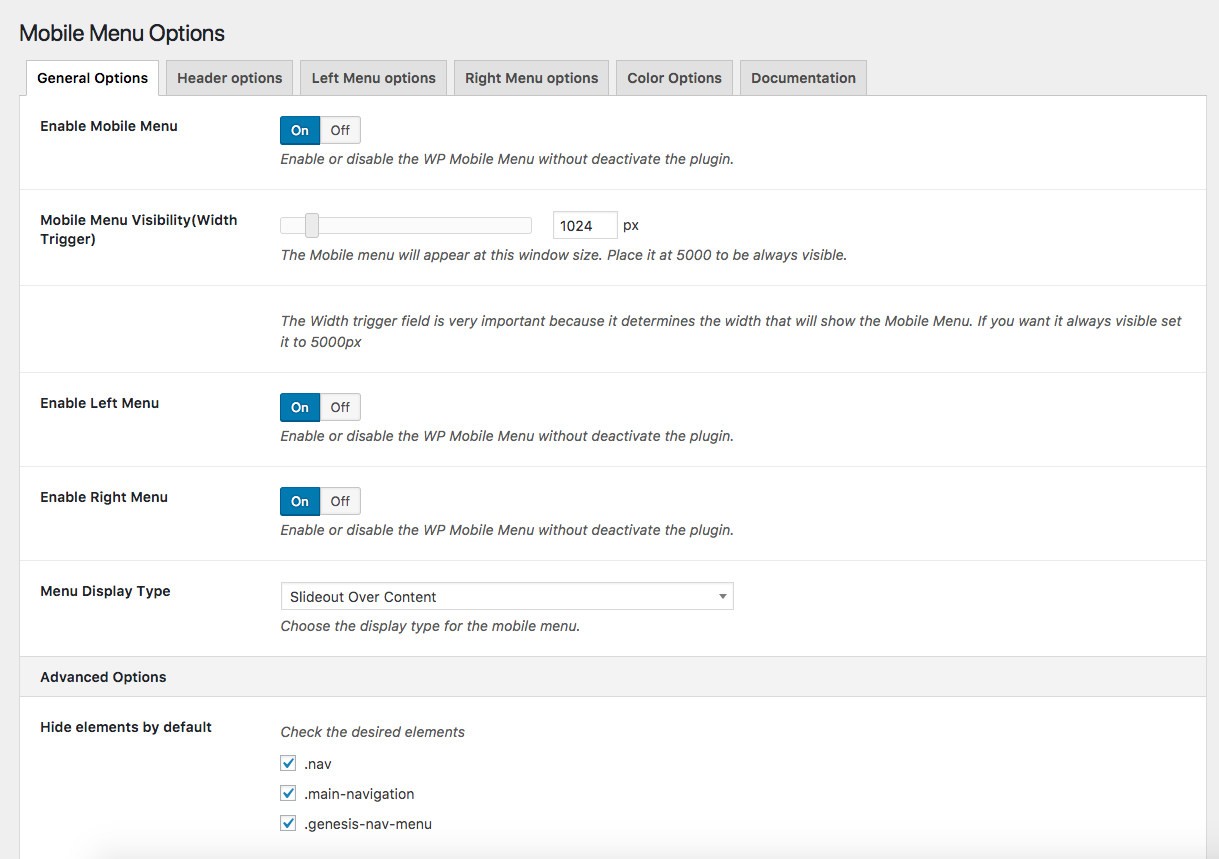Uncheck the .main-navigation checkbox
Image resolution: width=1219 pixels, height=859 pixels.
289,794
